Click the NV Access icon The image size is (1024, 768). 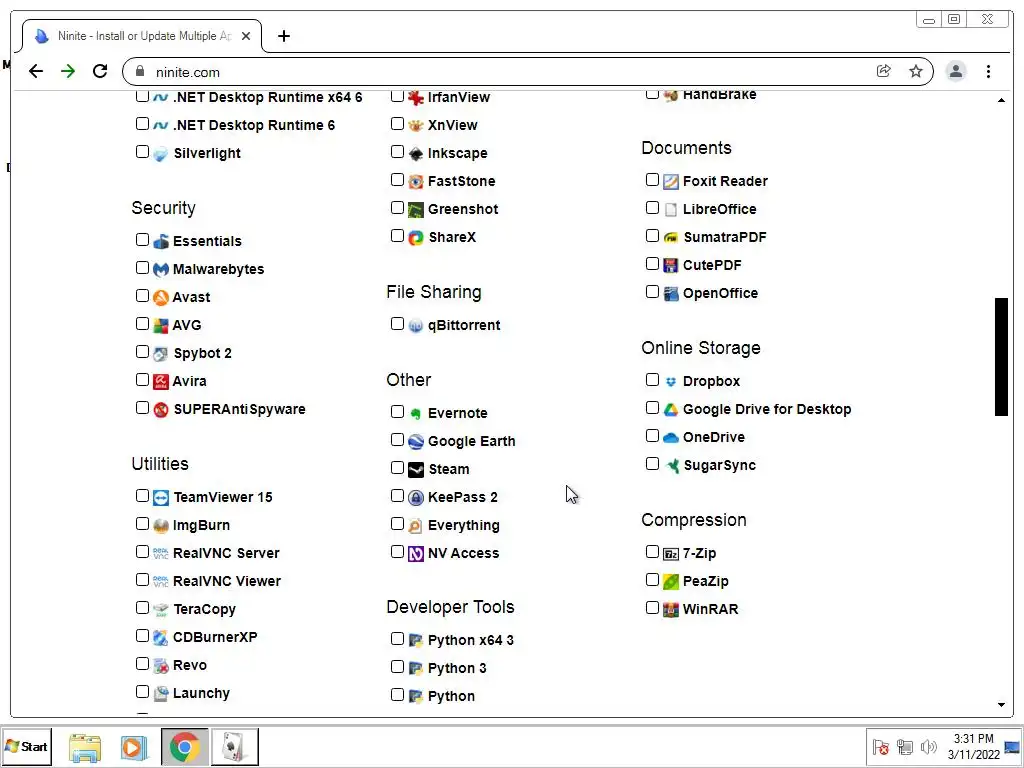416,554
